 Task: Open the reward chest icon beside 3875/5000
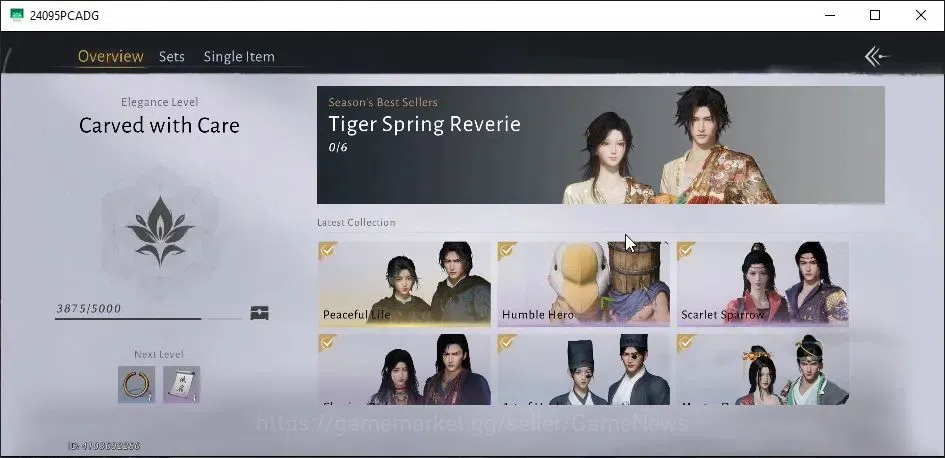(259, 313)
